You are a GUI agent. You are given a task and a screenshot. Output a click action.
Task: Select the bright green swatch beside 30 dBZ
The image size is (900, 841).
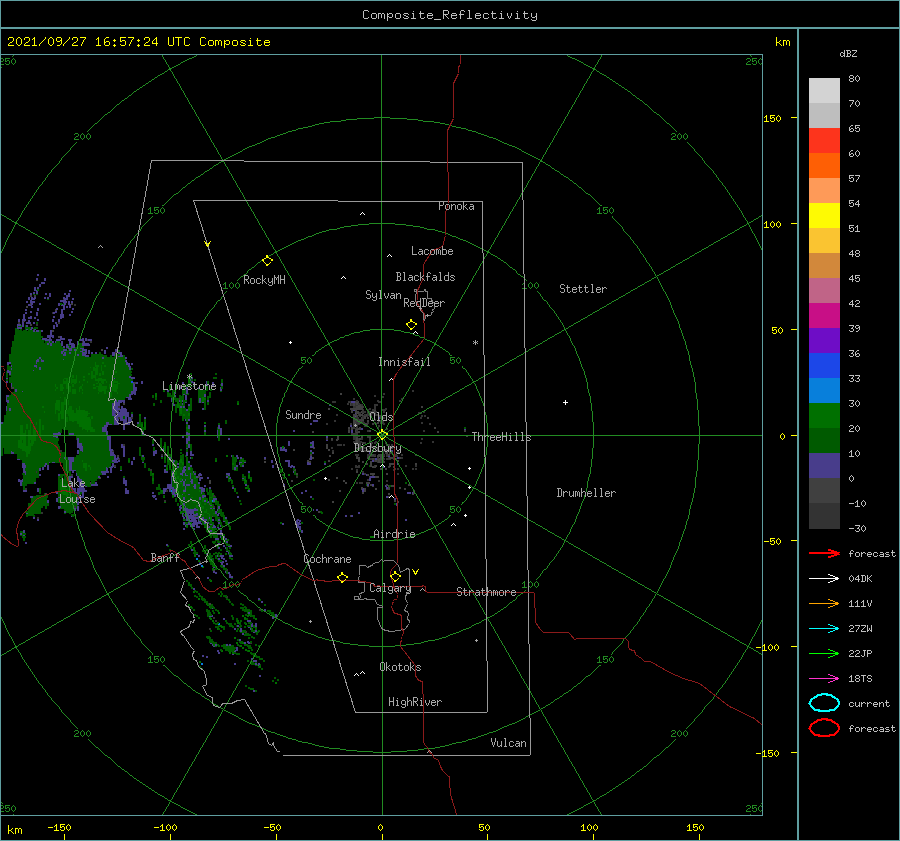(x=824, y=415)
